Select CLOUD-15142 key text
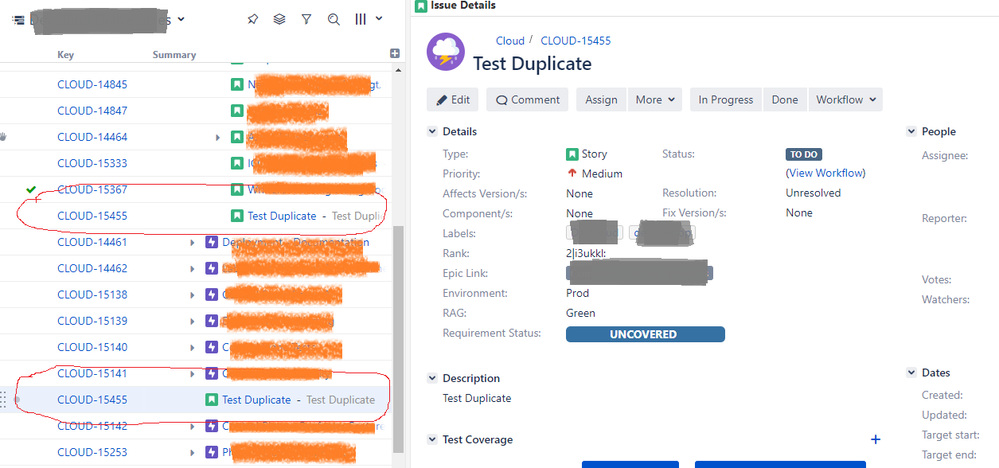 pos(92,426)
